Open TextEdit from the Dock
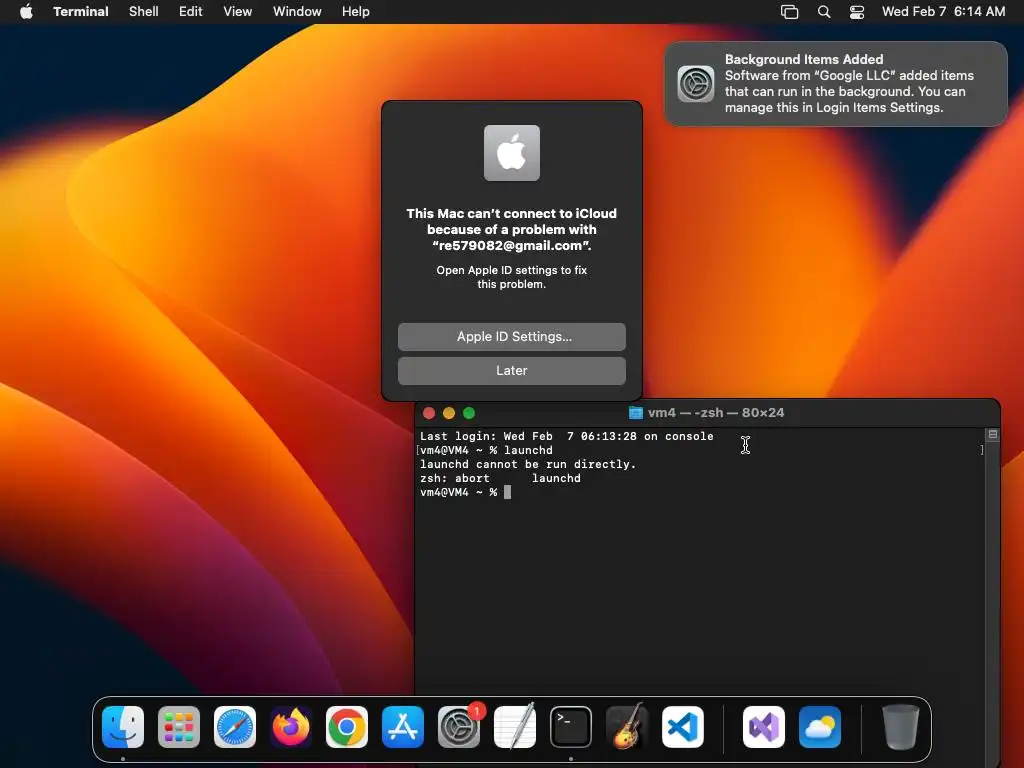This screenshot has height=768, width=1024. [515, 727]
